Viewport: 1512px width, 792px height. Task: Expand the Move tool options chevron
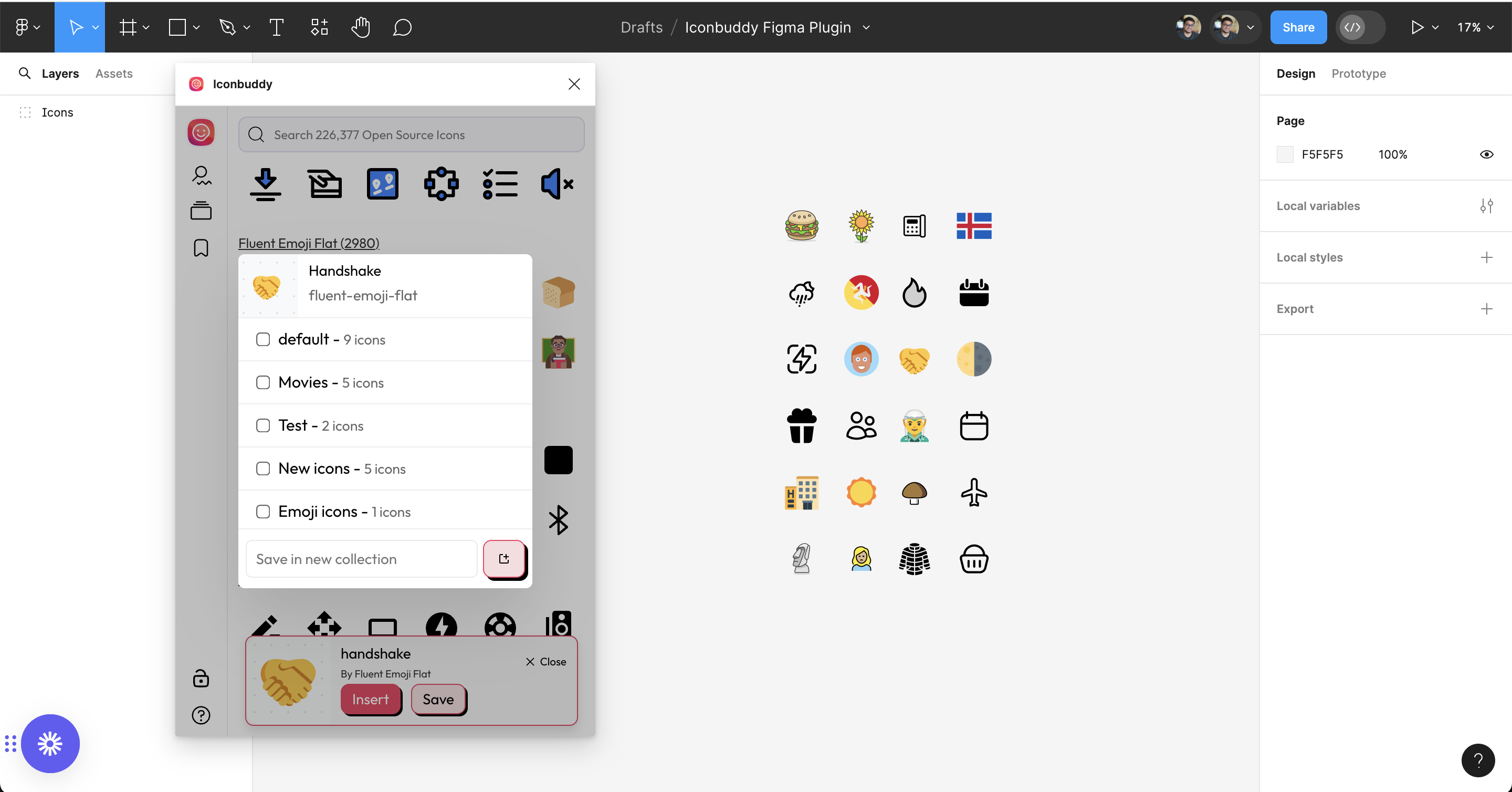coord(96,28)
